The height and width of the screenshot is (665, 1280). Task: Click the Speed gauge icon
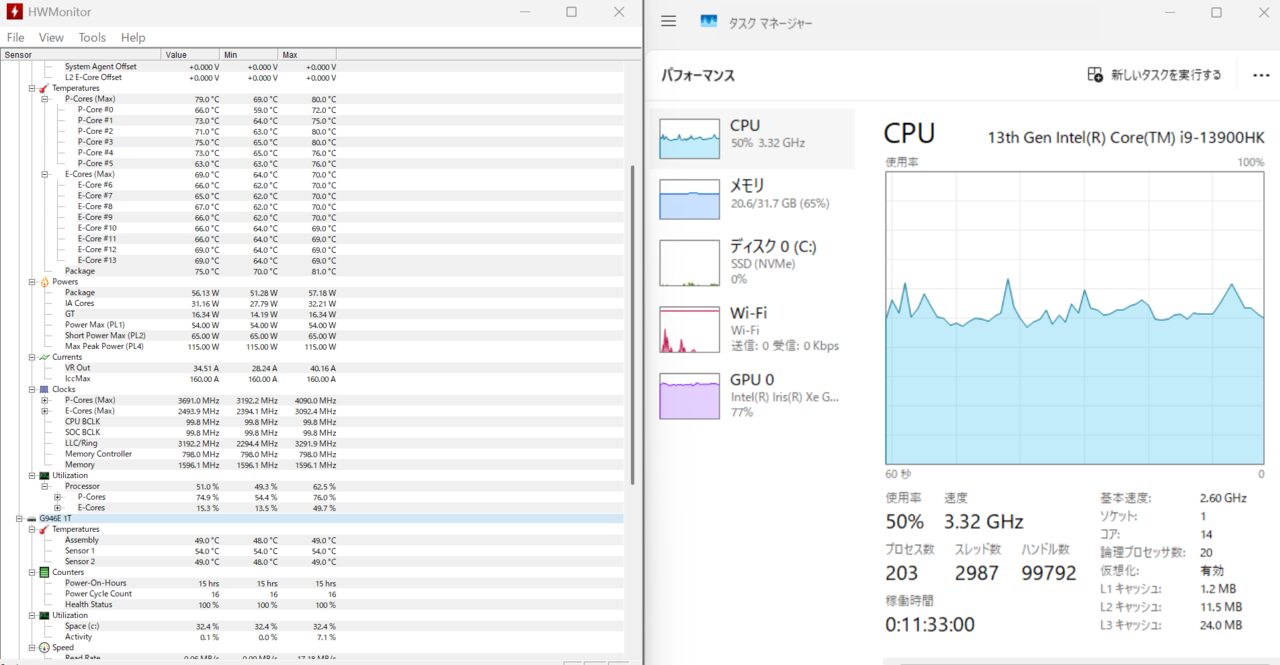(43, 648)
